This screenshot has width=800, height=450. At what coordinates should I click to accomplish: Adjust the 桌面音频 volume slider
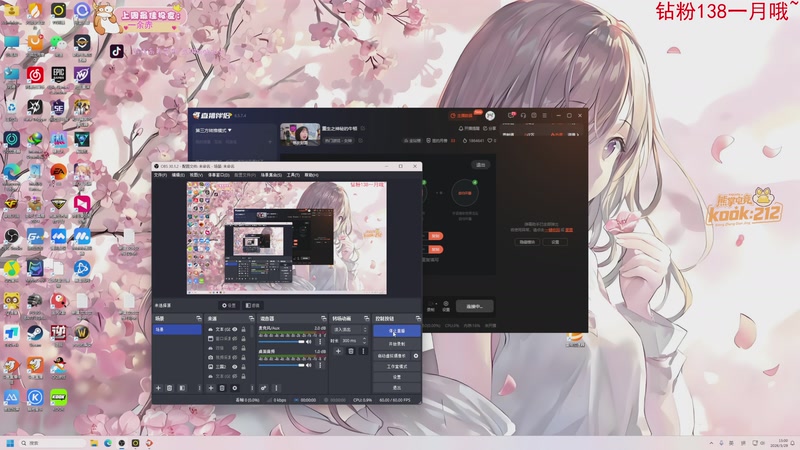click(x=282, y=365)
